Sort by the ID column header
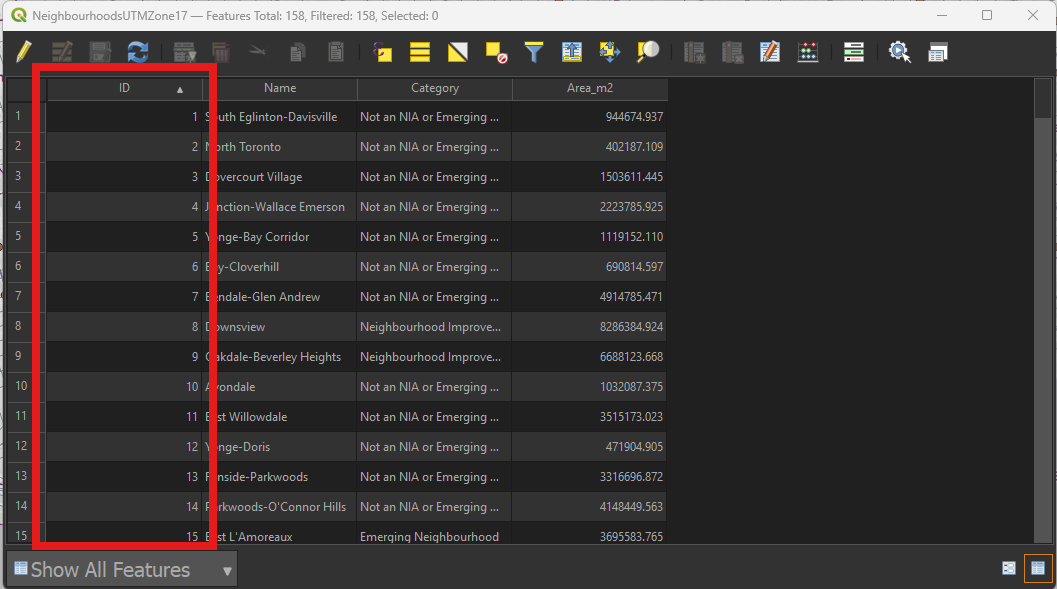This screenshot has width=1057, height=589. point(124,88)
